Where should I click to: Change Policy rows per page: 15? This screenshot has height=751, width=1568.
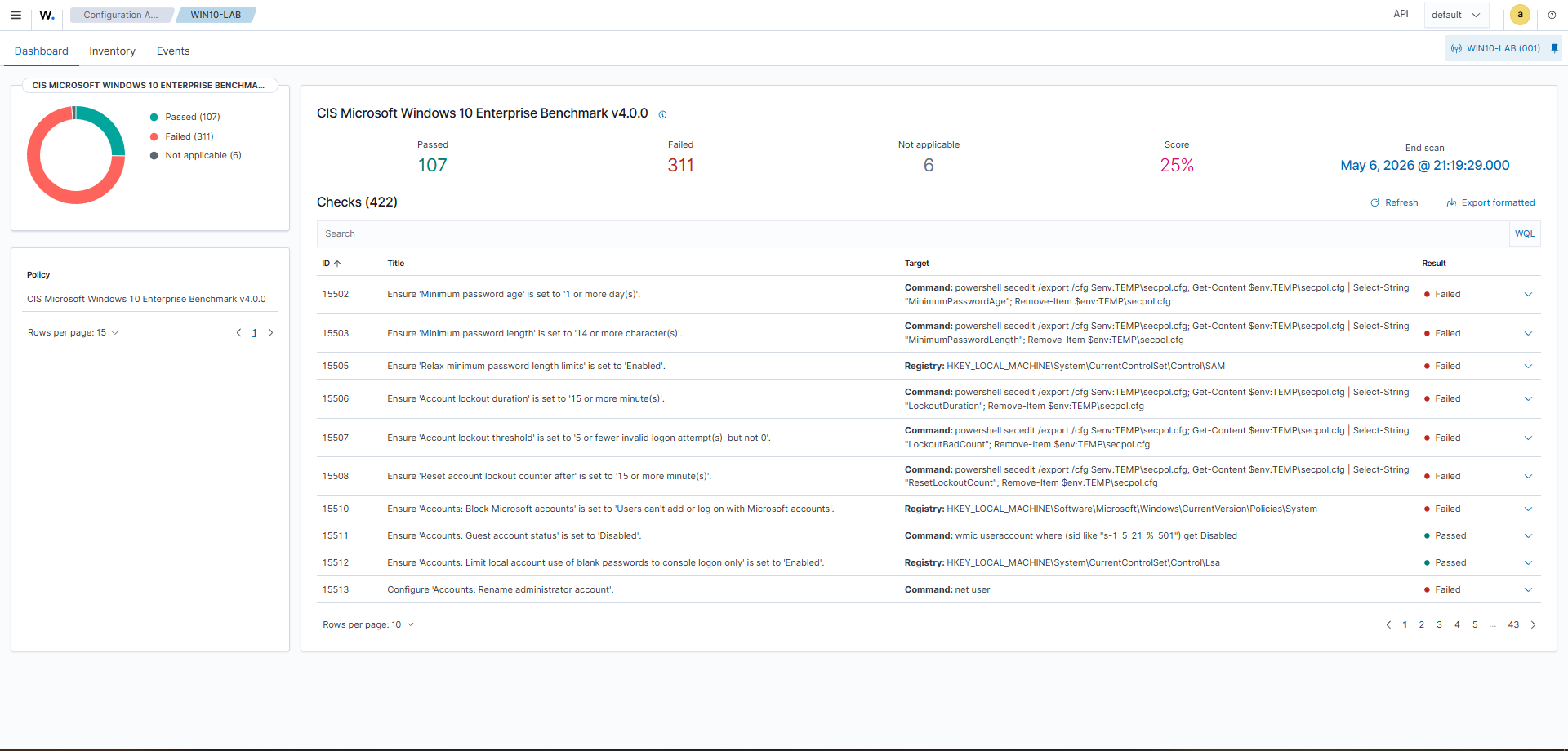(x=73, y=333)
